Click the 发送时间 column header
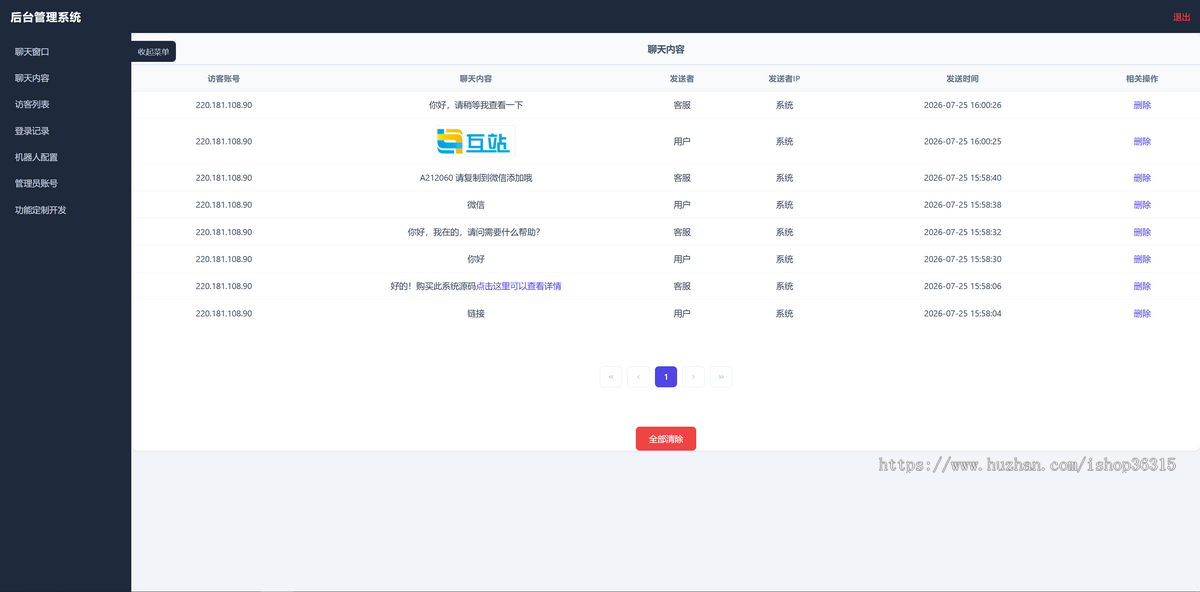1200x592 pixels. pyautogui.click(x=962, y=78)
